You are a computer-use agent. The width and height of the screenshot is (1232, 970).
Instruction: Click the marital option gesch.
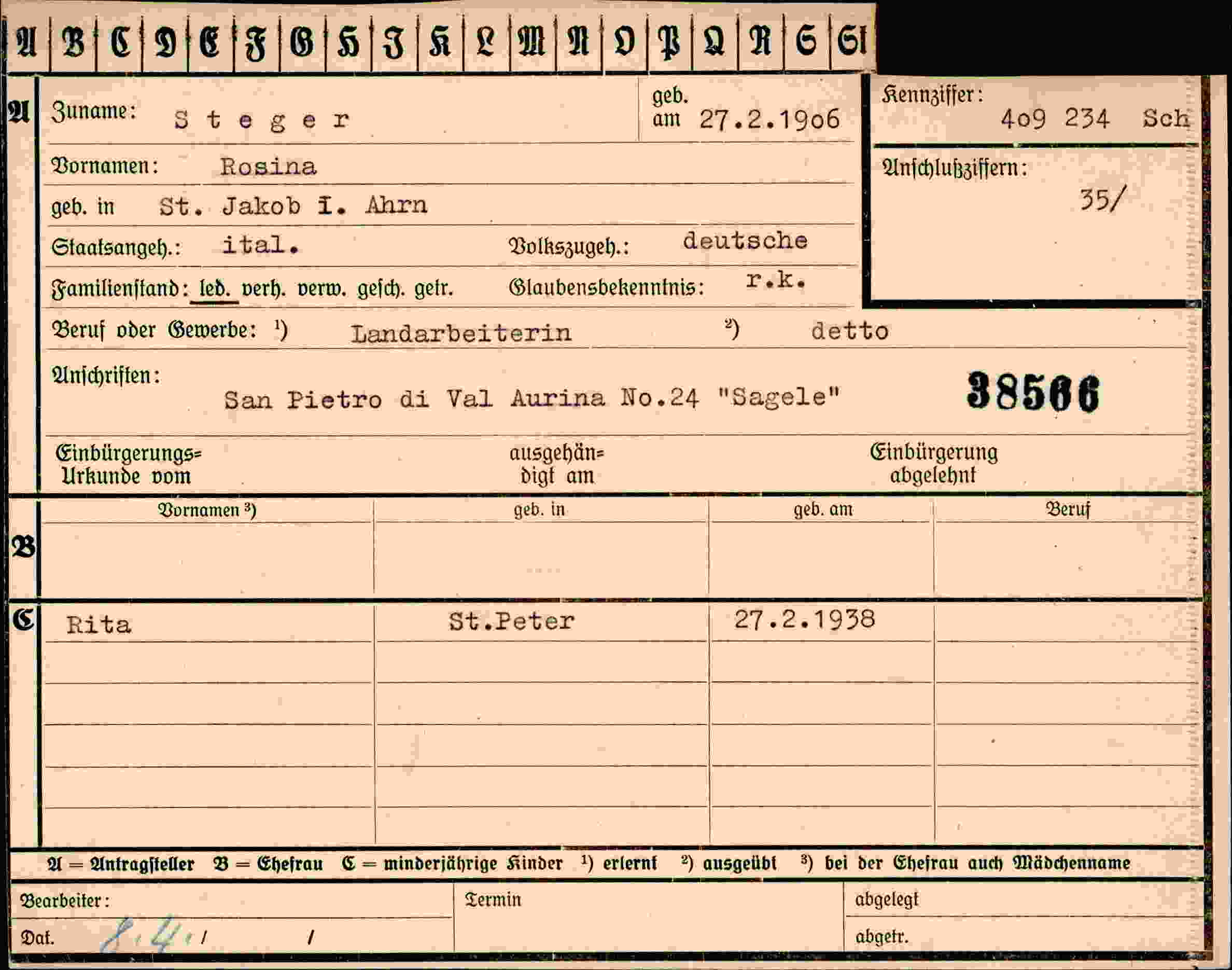coord(381,289)
